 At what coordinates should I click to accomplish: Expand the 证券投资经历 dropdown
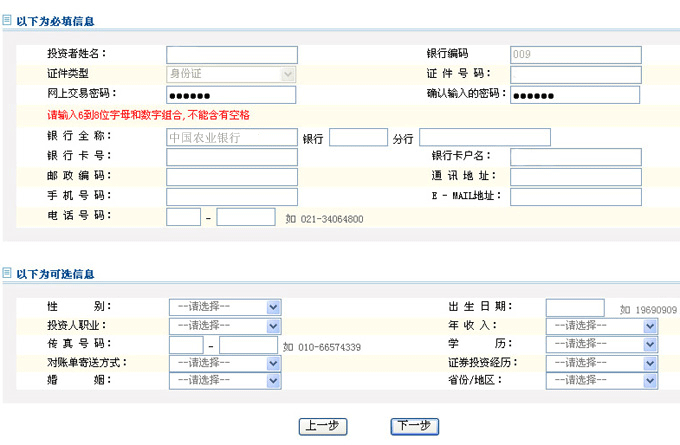pyautogui.click(x=601, y=362)
